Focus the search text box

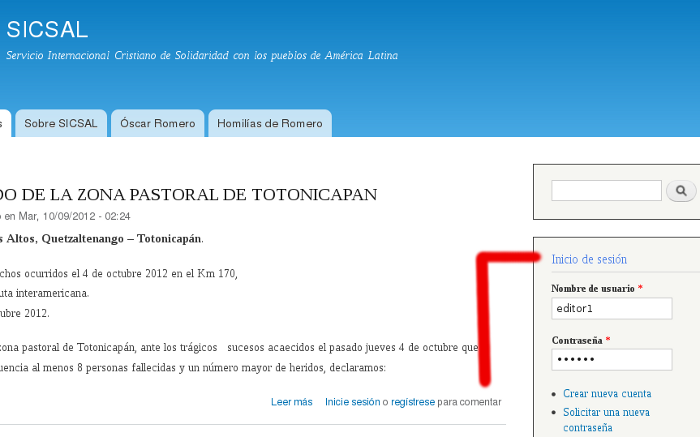[x=606, y=190]
